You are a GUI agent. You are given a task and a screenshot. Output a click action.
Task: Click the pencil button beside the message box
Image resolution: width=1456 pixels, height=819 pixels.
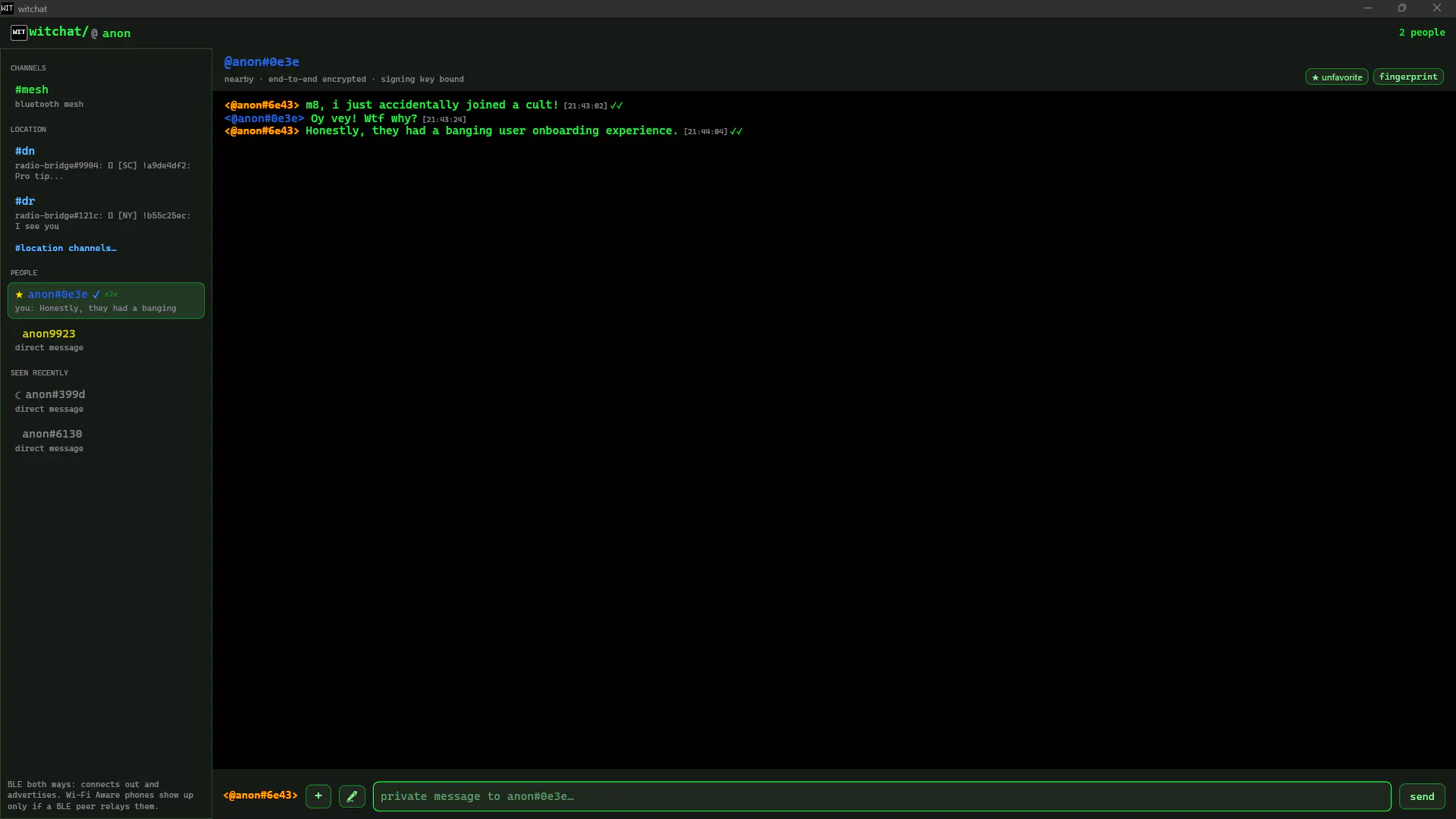pos(352,796)
